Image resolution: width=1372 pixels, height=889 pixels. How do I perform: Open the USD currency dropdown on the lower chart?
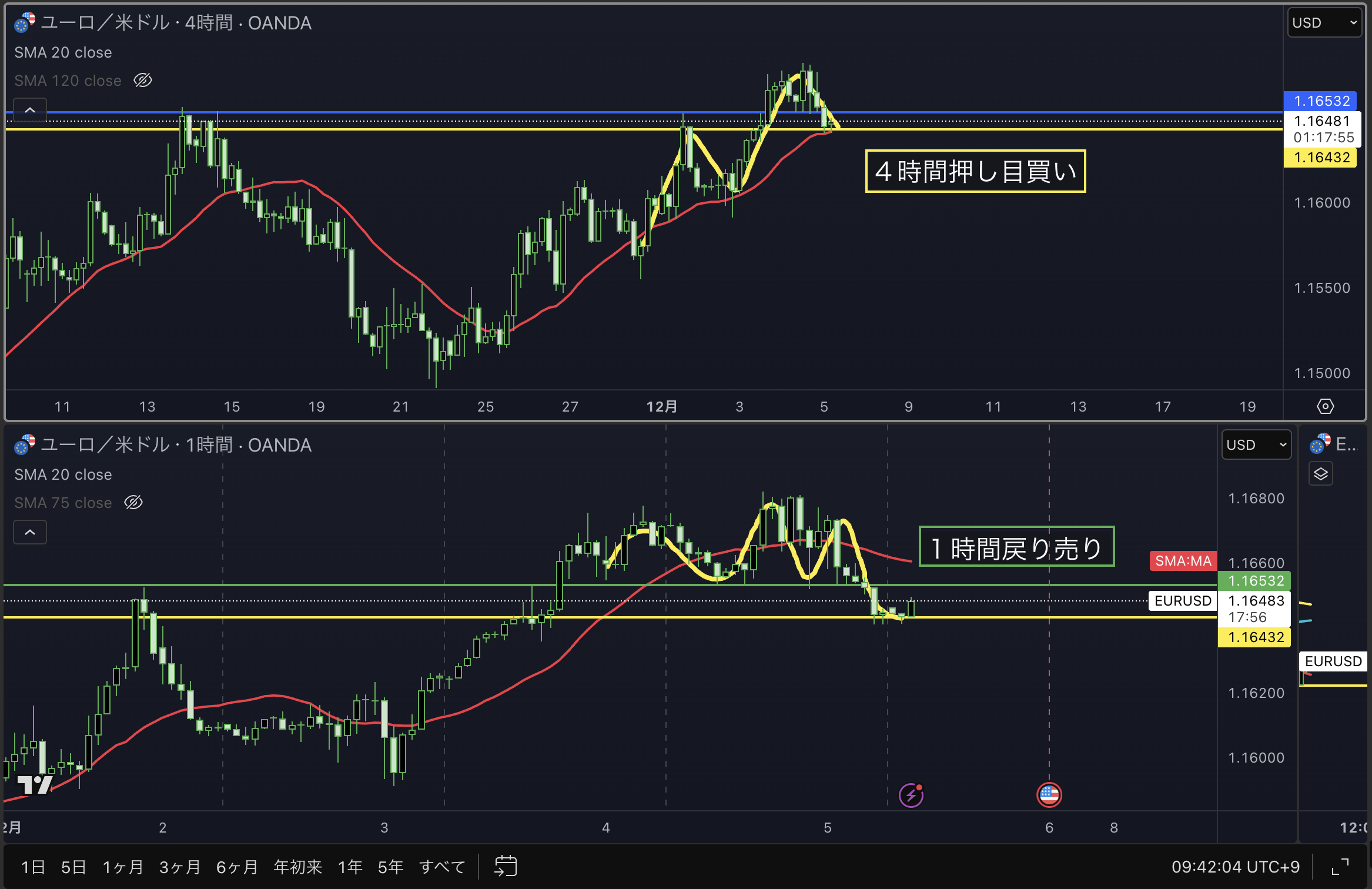[x=1256, y=445]
